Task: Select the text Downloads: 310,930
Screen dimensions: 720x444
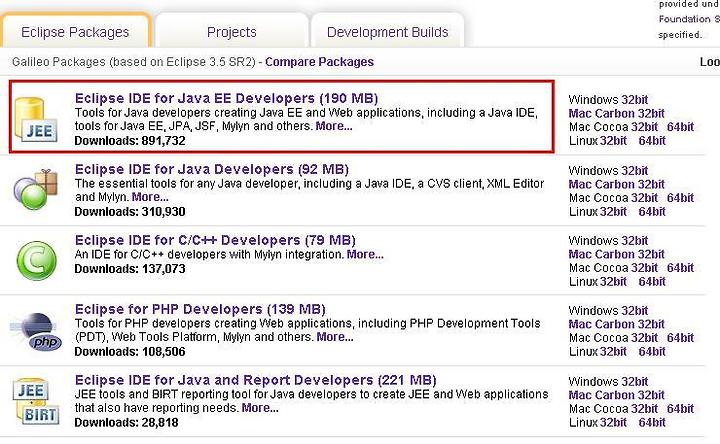Action: (130, 212)
